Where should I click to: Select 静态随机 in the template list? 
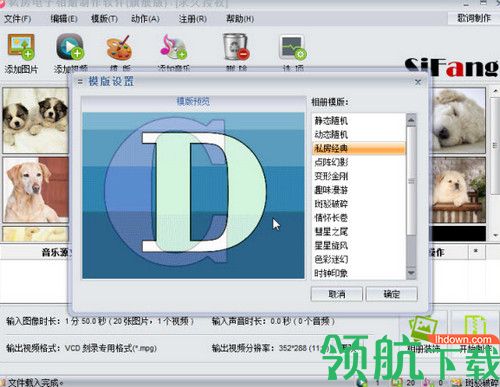point(359,120)
